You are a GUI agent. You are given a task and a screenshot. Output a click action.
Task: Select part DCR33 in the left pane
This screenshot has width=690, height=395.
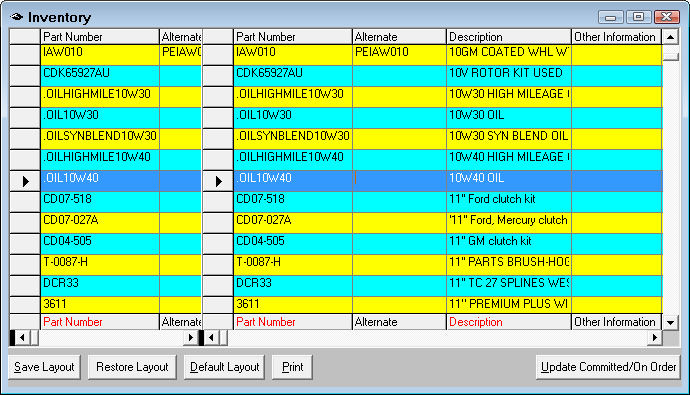(99, 286)
